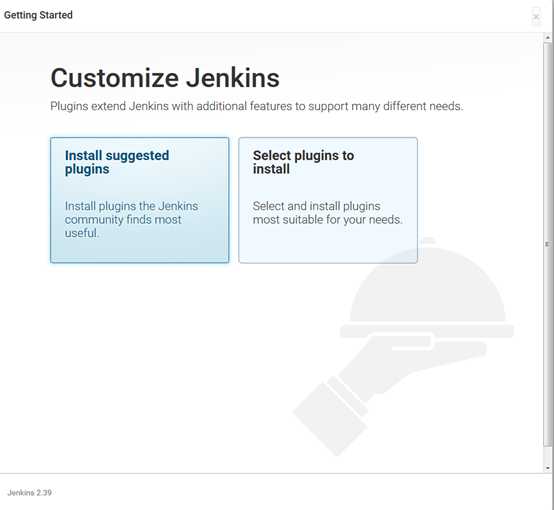Click the Customize Jenkins heading
554x510 pixels.
pos(165,78)
